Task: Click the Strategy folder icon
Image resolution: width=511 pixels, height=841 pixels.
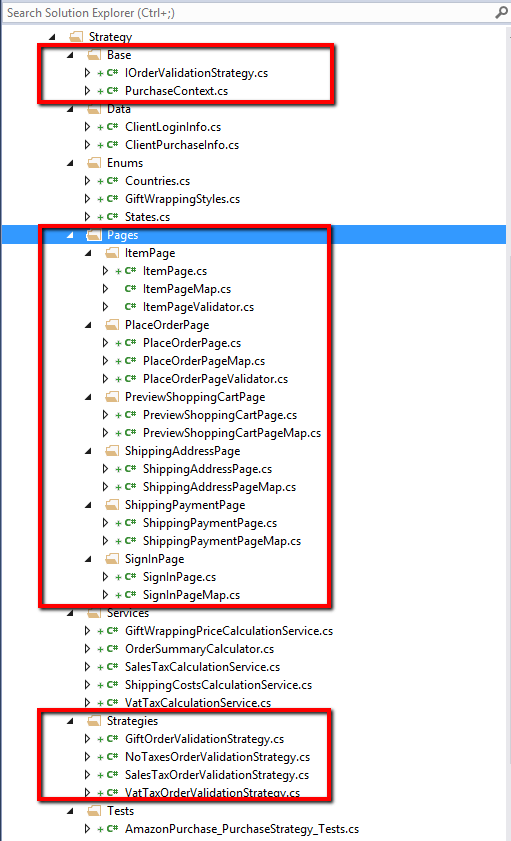Action: [76, 36]
